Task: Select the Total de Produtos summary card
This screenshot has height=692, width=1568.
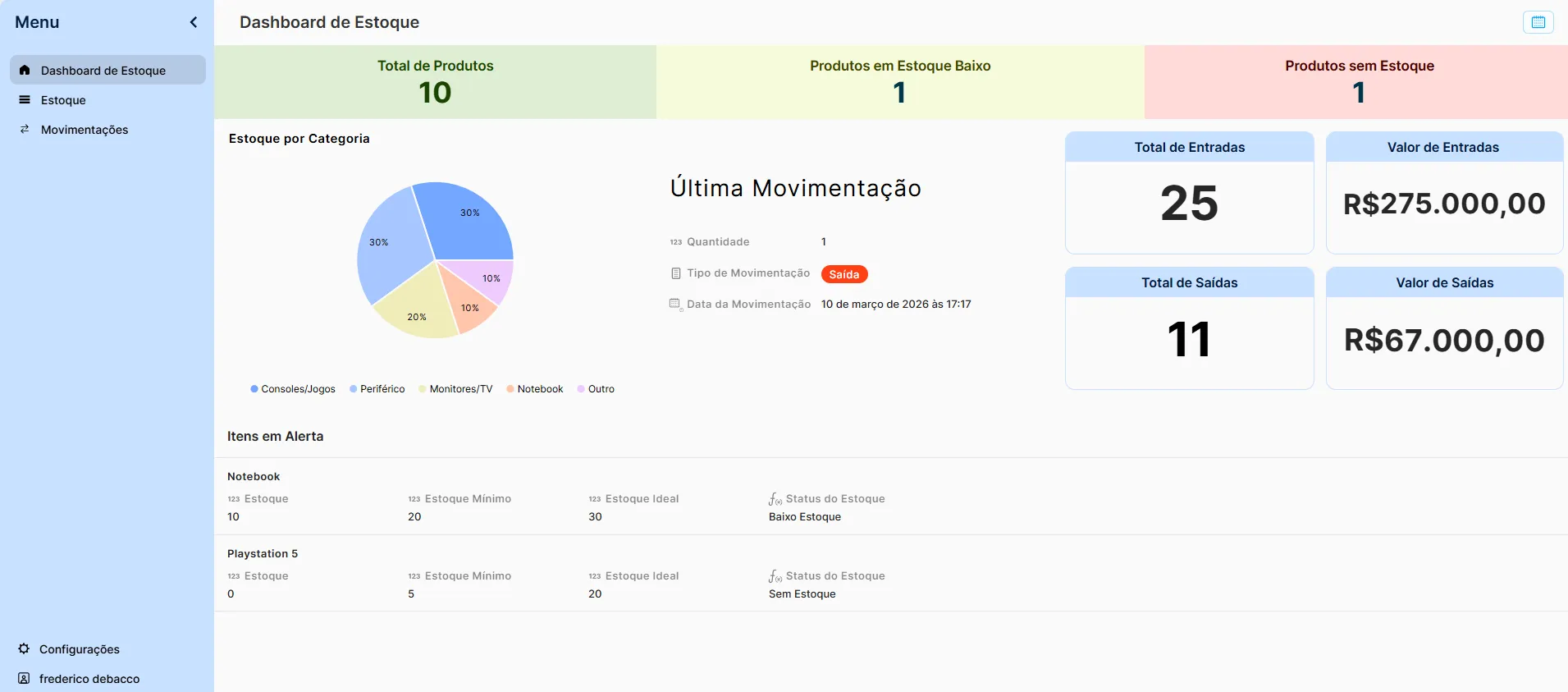Action: click(x=435, y=82)
